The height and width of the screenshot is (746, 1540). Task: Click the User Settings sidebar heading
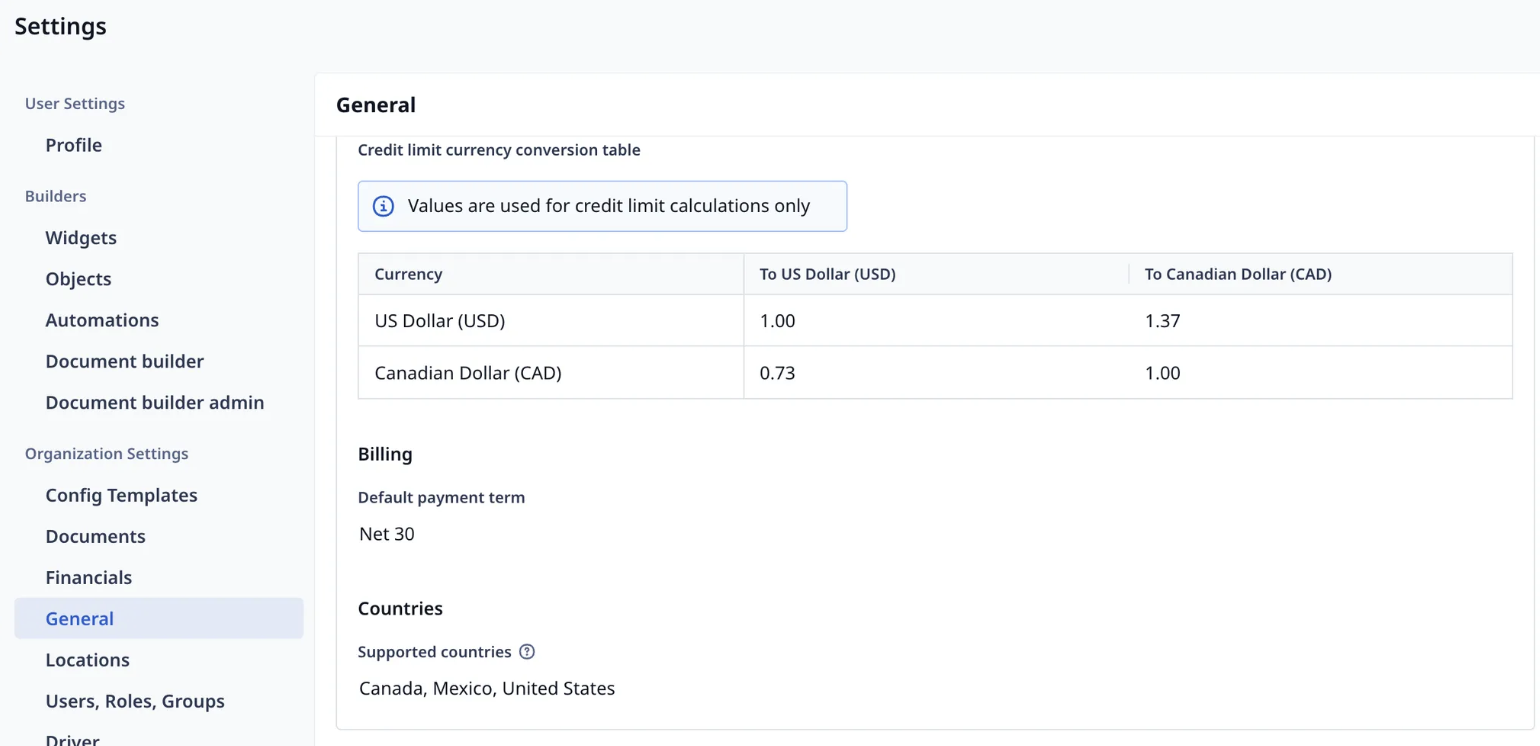tap(75, 104)
